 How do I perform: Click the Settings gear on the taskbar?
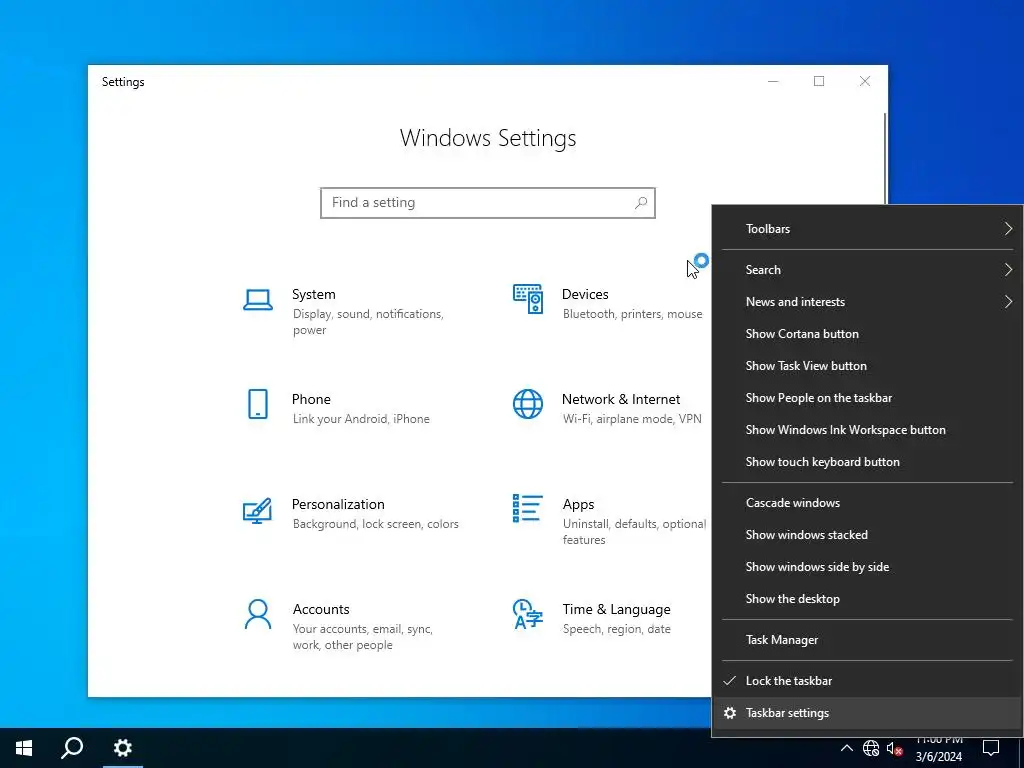coord(122,748)
